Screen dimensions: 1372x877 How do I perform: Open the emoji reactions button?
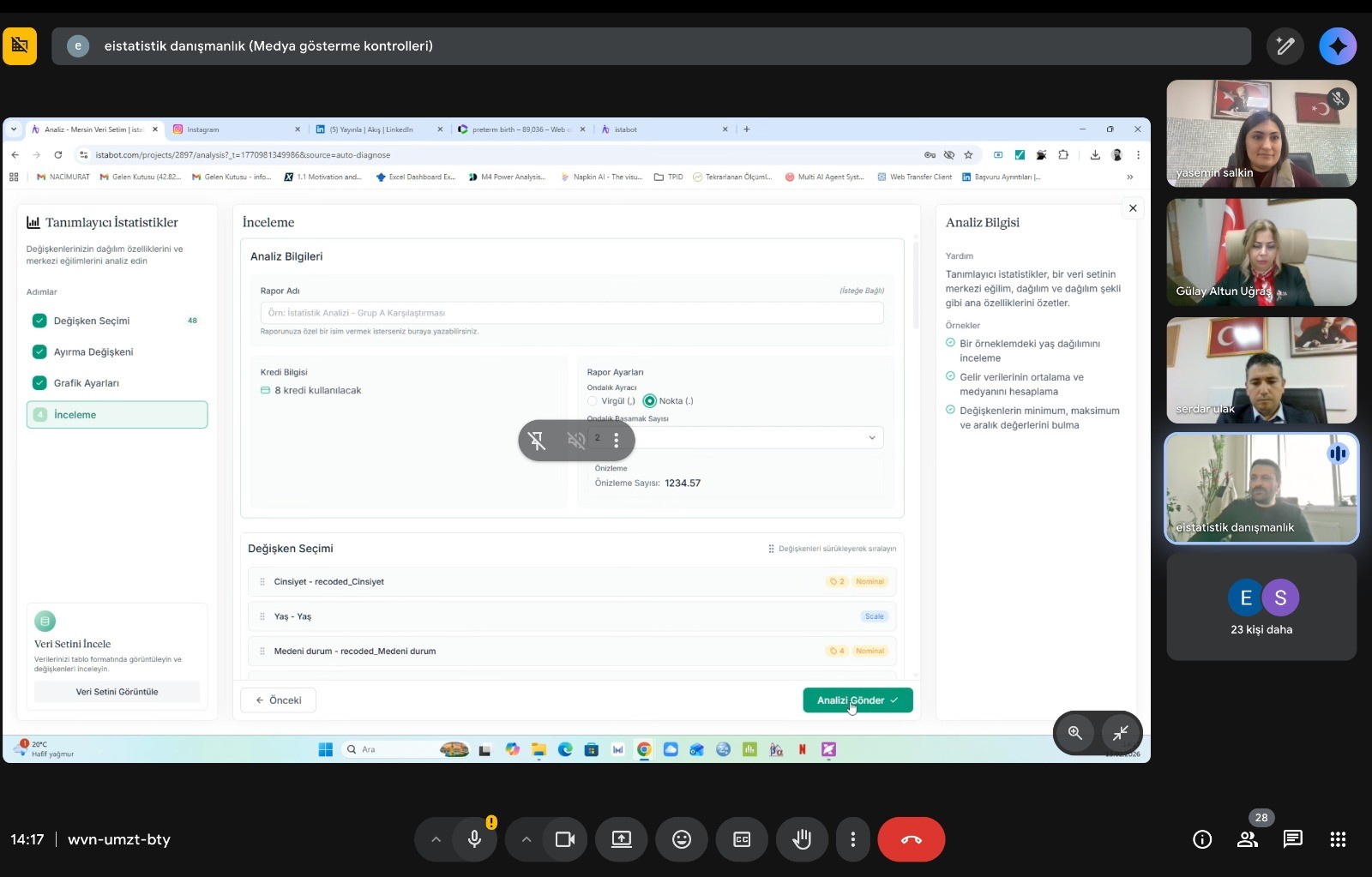[681, 839]
